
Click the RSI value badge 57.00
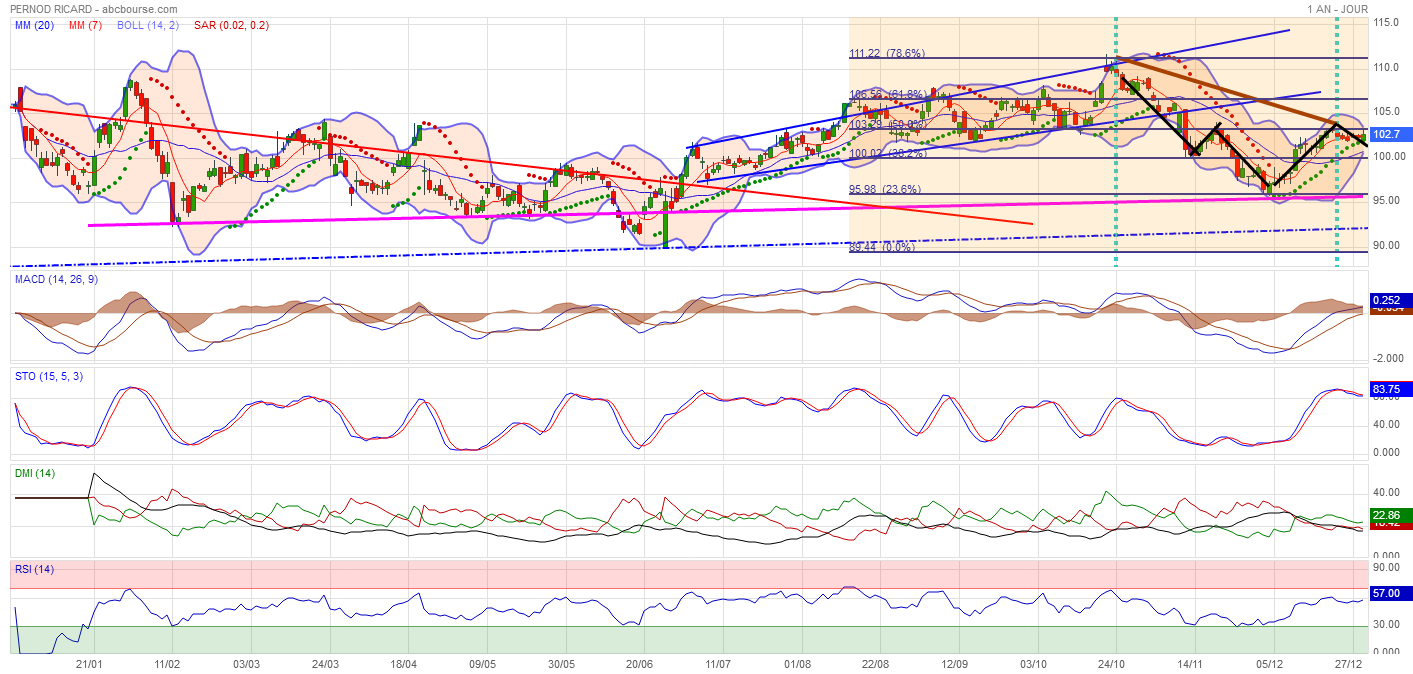pos(1390,593)
